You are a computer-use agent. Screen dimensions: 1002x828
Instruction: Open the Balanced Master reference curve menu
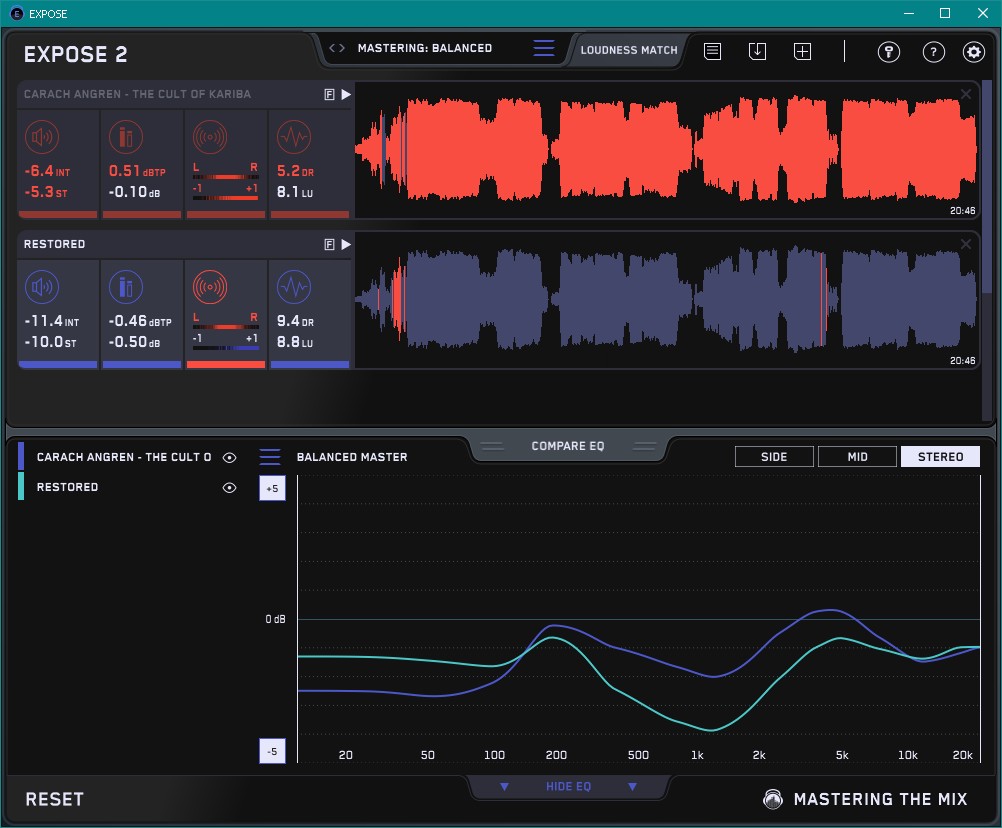[270, 457]
